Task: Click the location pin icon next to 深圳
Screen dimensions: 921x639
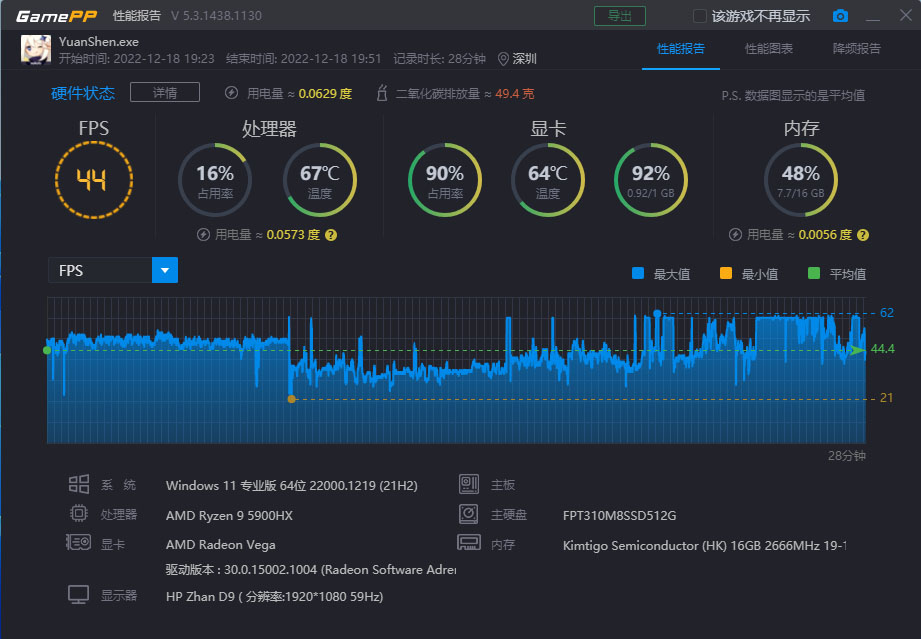Action: click(x=503, y=58)
